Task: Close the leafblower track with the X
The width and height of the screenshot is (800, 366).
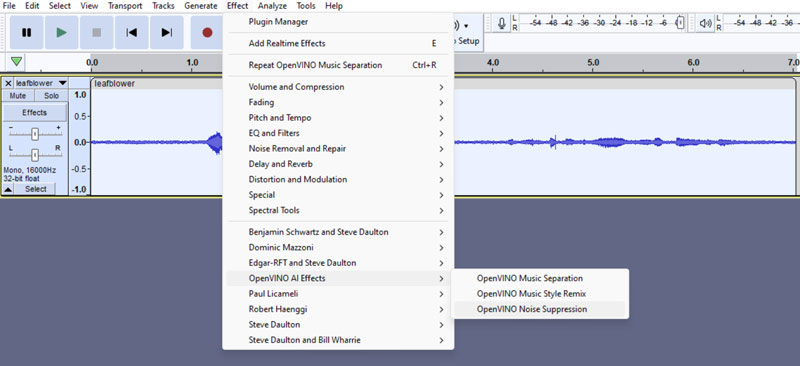Action: (8, 83)
